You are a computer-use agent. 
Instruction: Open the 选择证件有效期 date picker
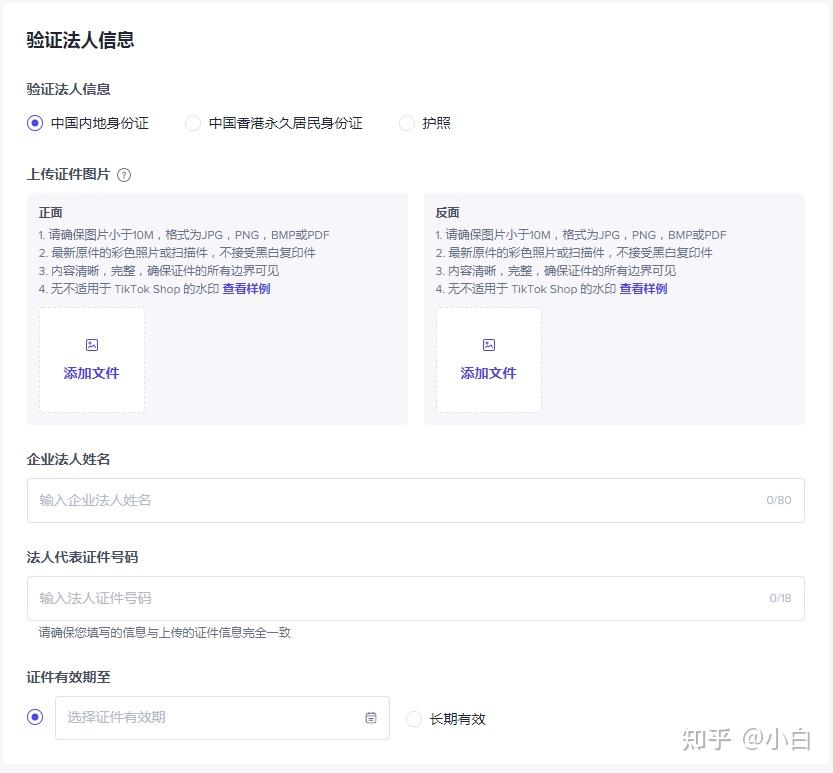[222, 718]
